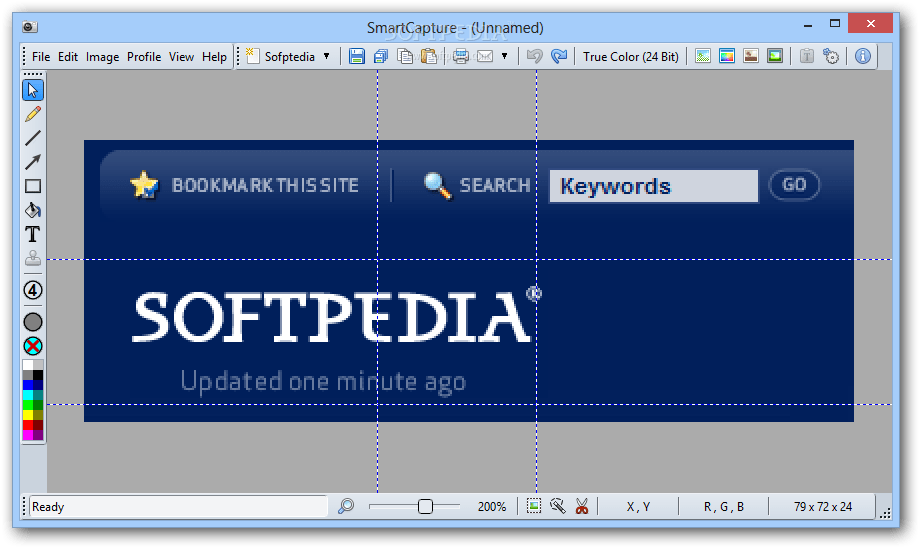
Task: Click the True Color (24 Bit) button
Action: 631,57
